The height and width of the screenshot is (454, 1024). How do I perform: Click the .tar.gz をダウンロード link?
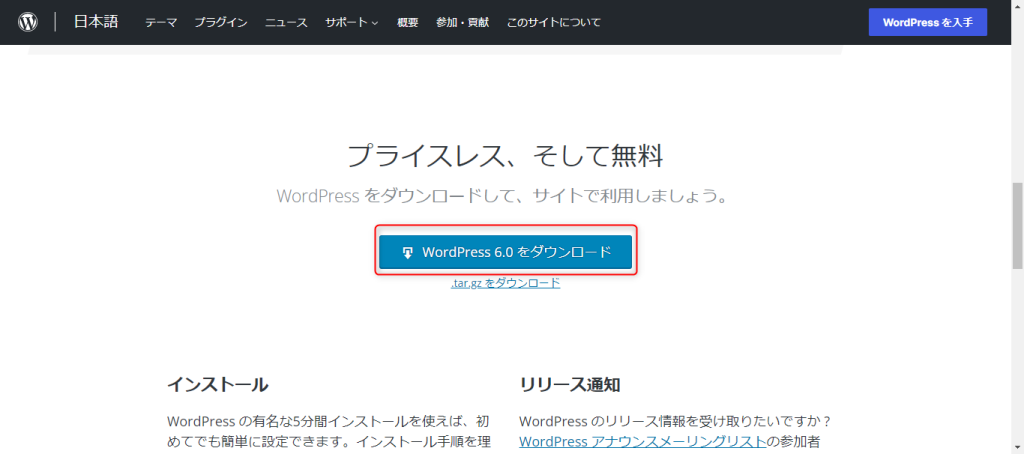point(505,283)
